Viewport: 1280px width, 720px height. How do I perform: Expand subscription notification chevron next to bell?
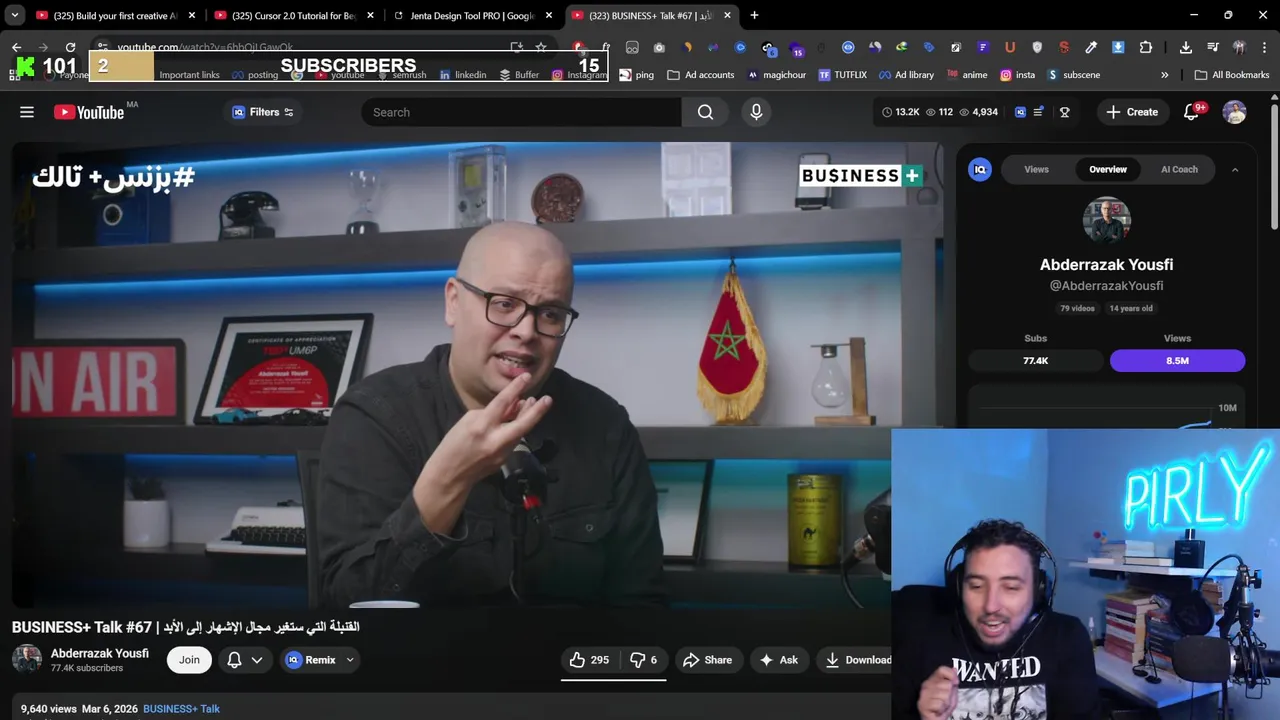click(257, 660)
